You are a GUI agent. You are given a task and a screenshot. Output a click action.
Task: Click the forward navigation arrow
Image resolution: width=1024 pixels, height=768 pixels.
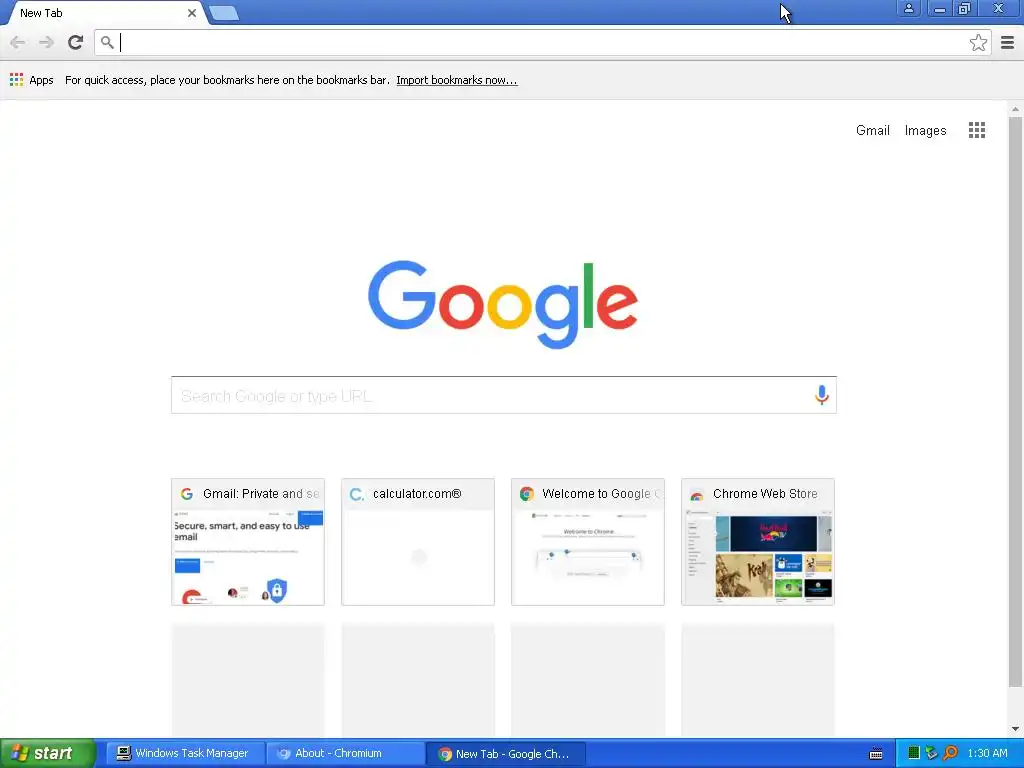coord(46,42)
